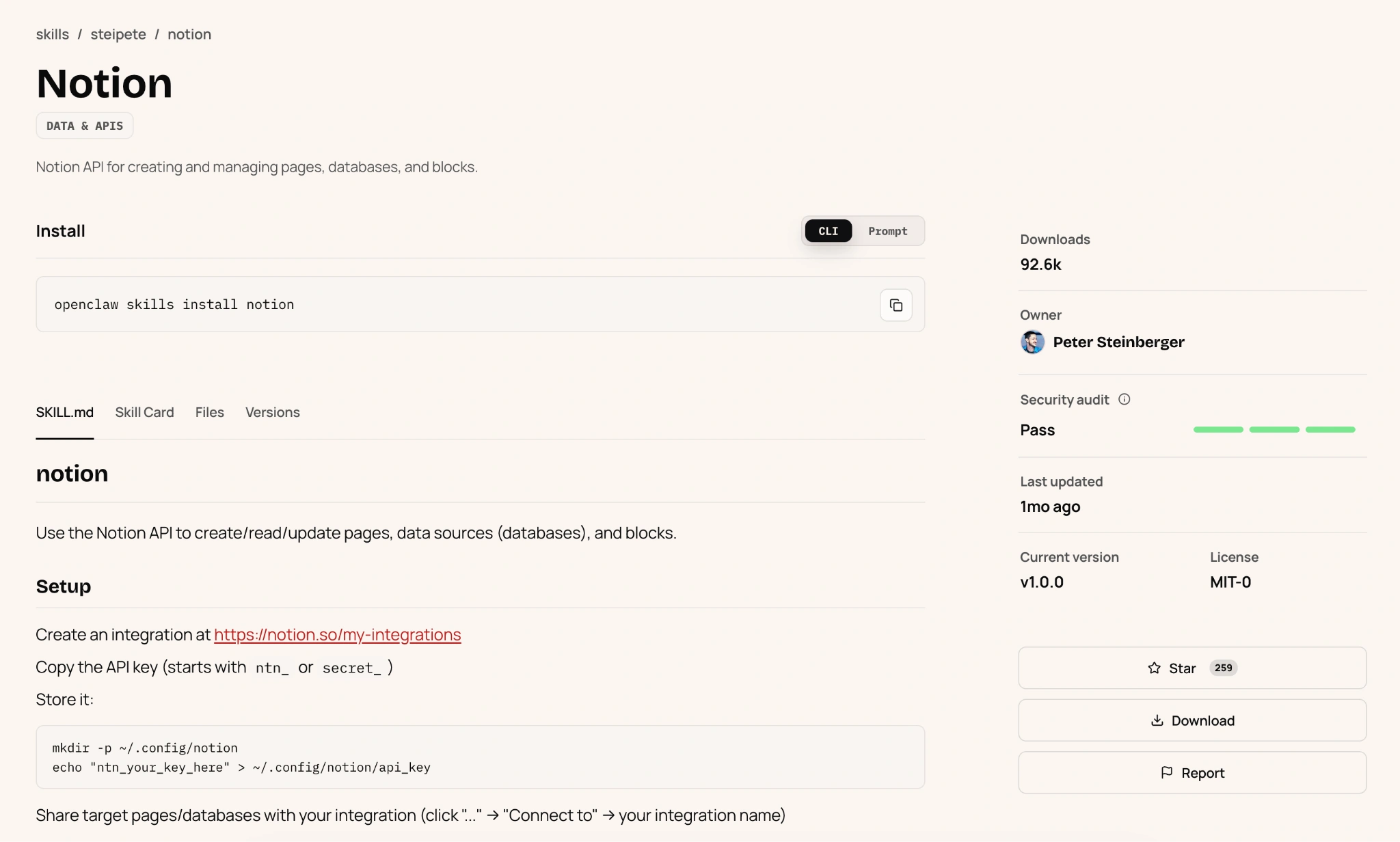
Task: Click notion in the breadcrumb
Action: coord(189,34)
